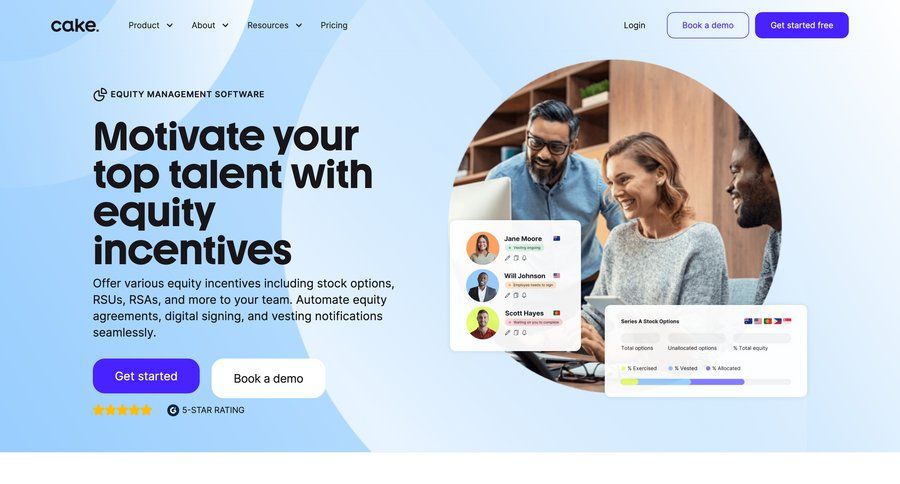
Task: Open the Login link
Action: (x=634, y=25)
